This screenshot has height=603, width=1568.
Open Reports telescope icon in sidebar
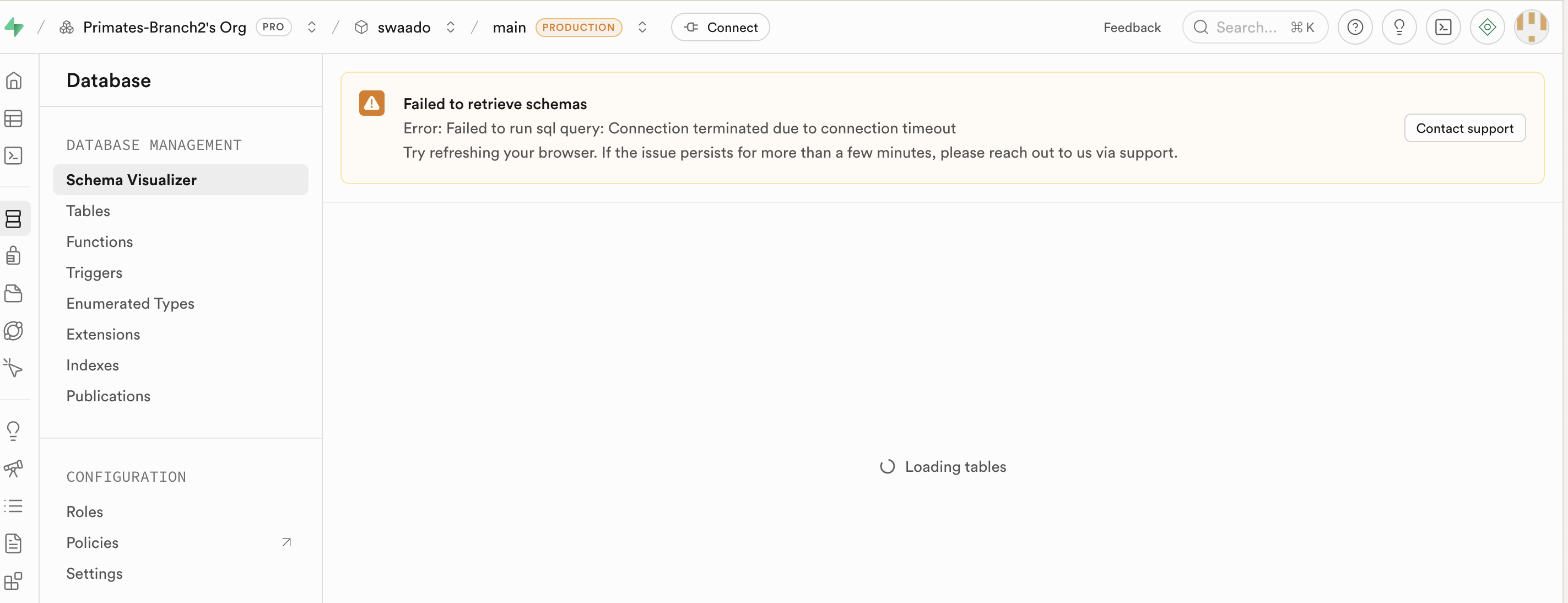[13, 469]
